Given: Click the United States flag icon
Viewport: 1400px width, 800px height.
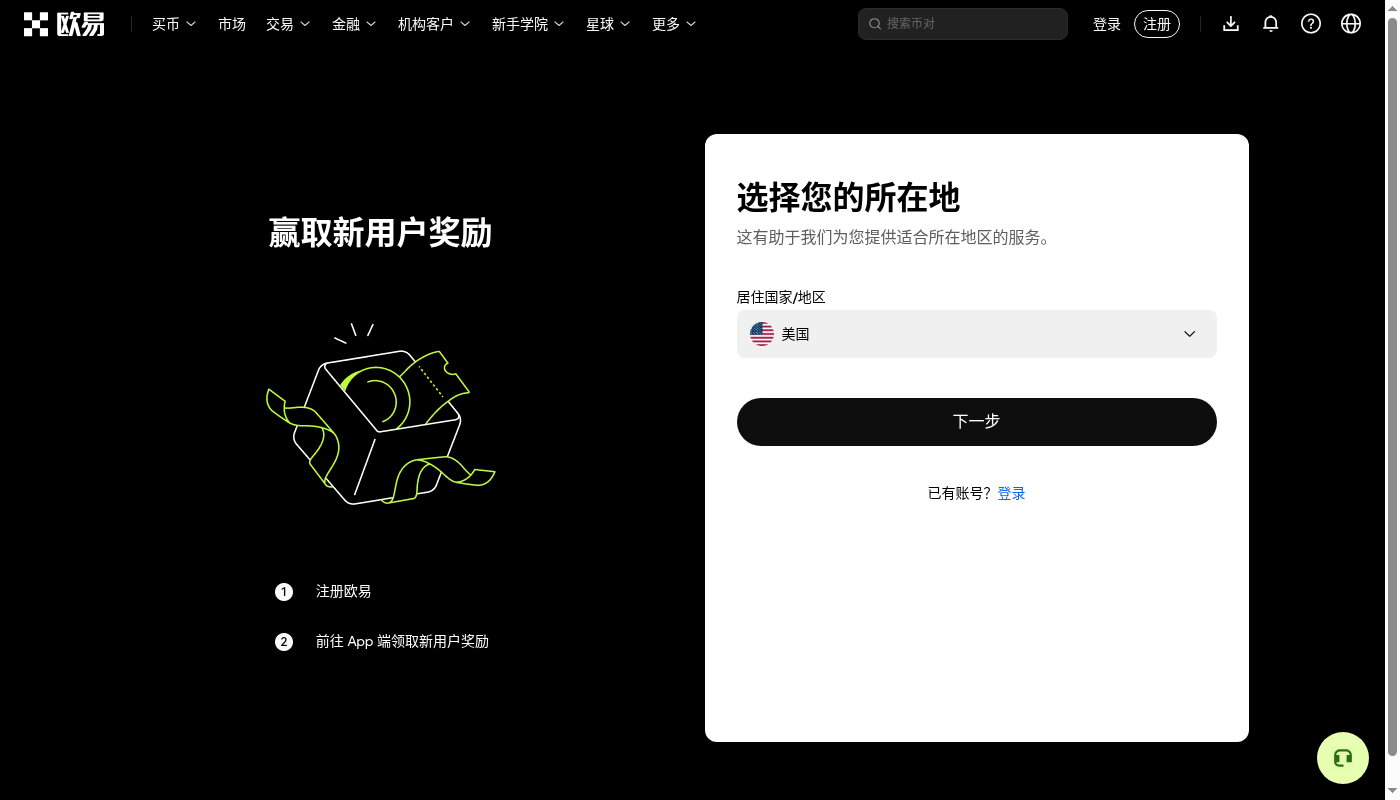Looking at the screenshot, I should tap(762, 334).
